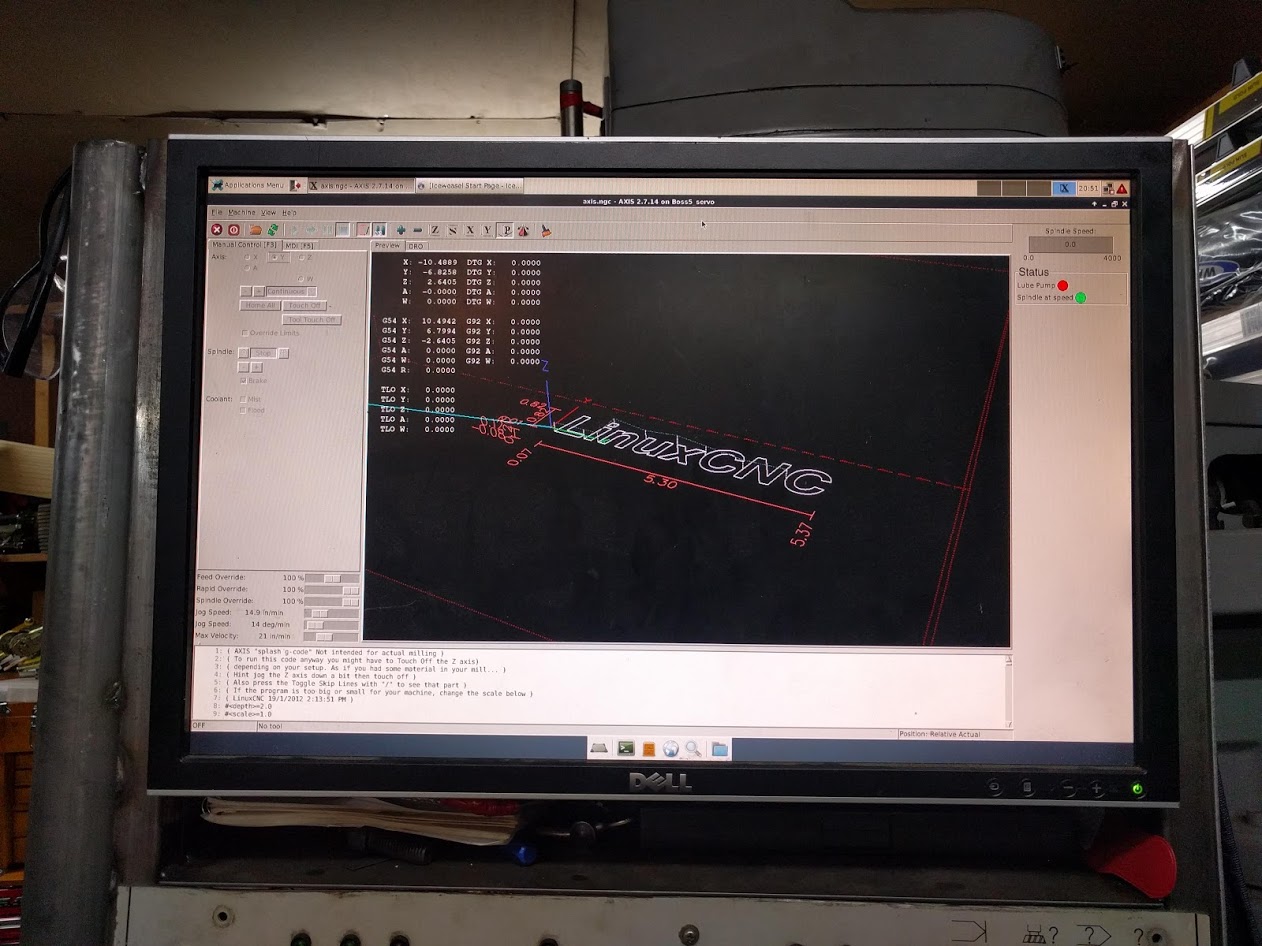1262x946 pixels.
Task: Switch to the MDI [F5] tab
Action: tap(300, 245)
